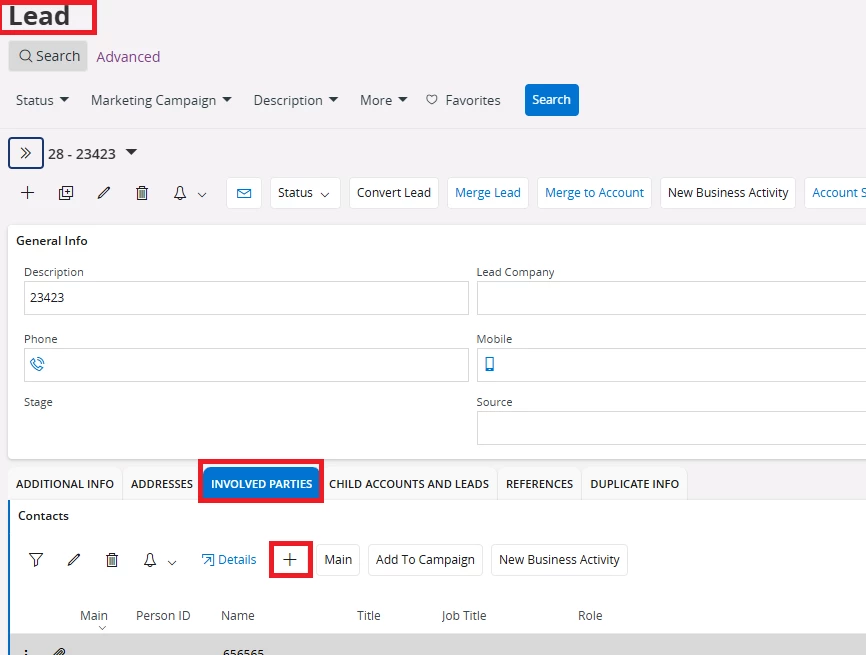Screen dimensions: 866x655
Task: Click into the Source field
Action: (671, 427)
